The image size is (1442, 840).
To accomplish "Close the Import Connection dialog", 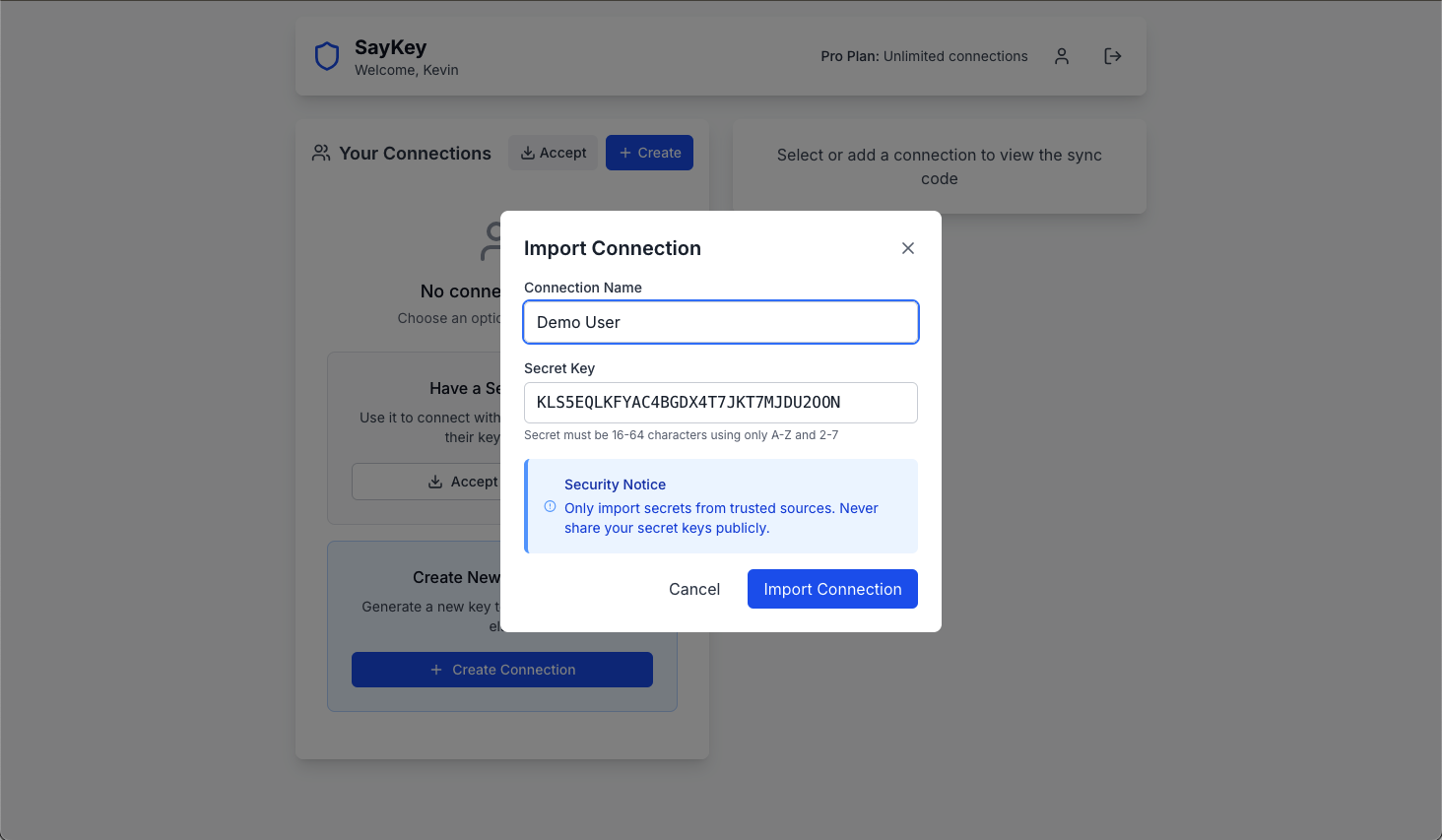I will 908,248.
